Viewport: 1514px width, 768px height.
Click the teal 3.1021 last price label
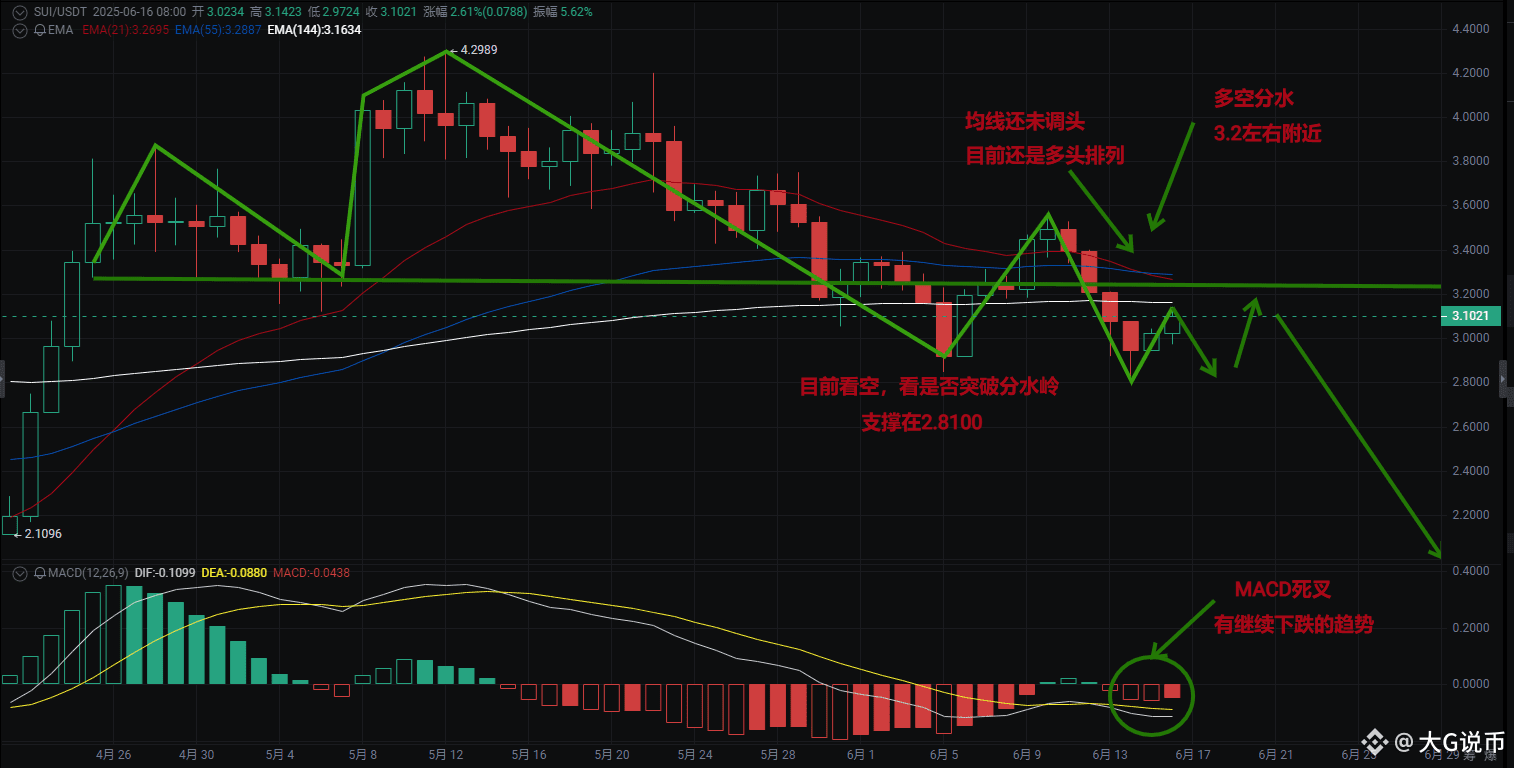pos(1470,316)
